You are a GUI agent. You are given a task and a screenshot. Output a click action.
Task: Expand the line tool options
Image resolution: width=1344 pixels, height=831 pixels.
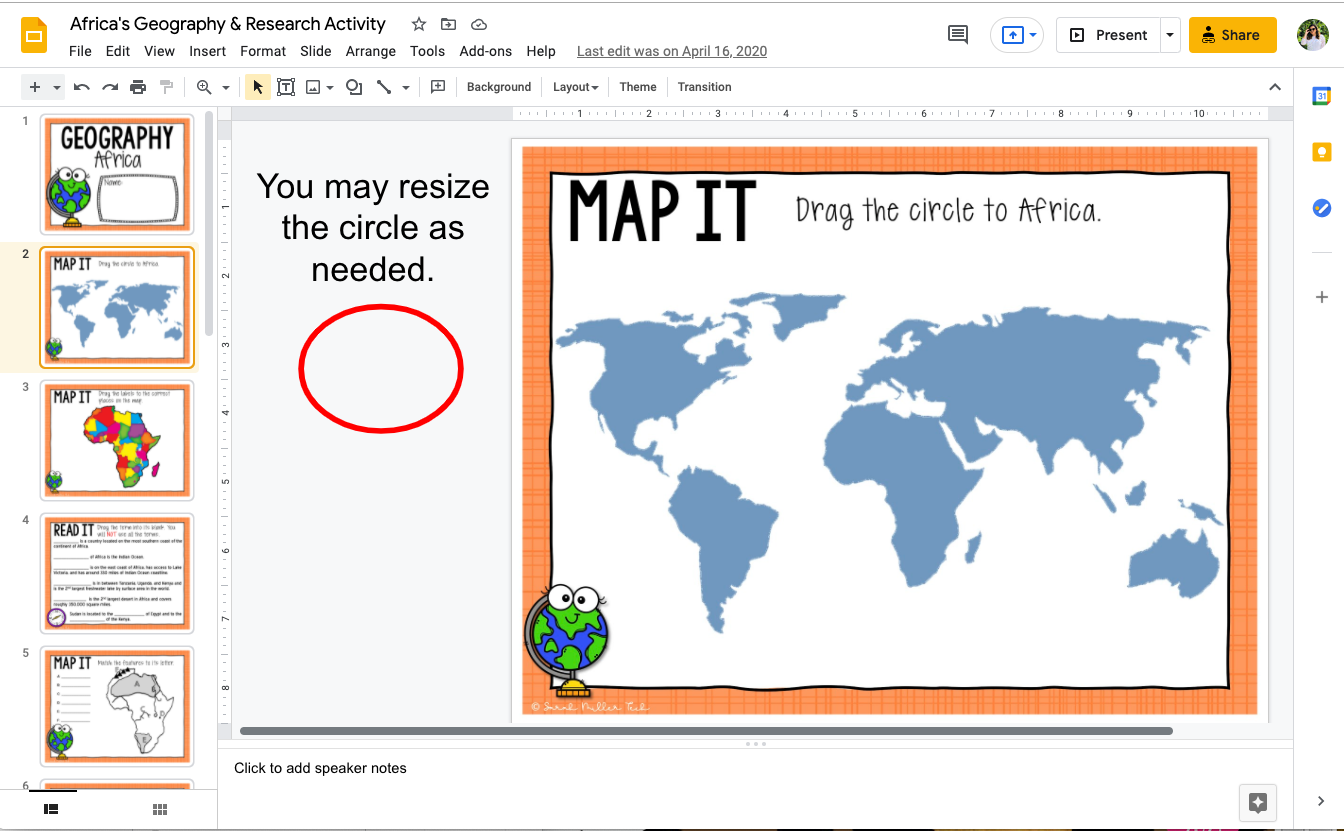pyautogui.click(x=405, y=87)
